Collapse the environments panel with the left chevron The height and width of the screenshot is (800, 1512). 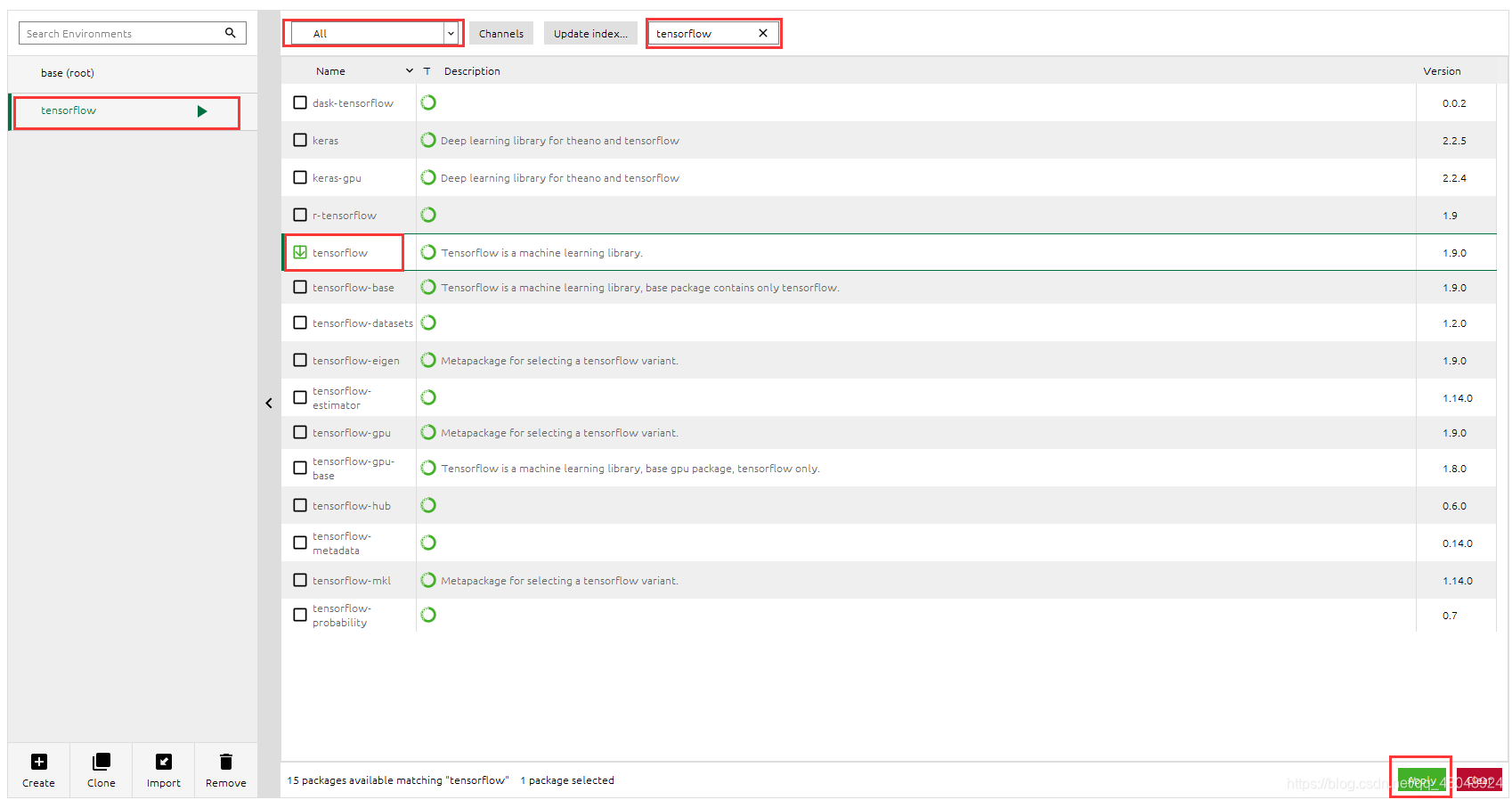(269, 404)
